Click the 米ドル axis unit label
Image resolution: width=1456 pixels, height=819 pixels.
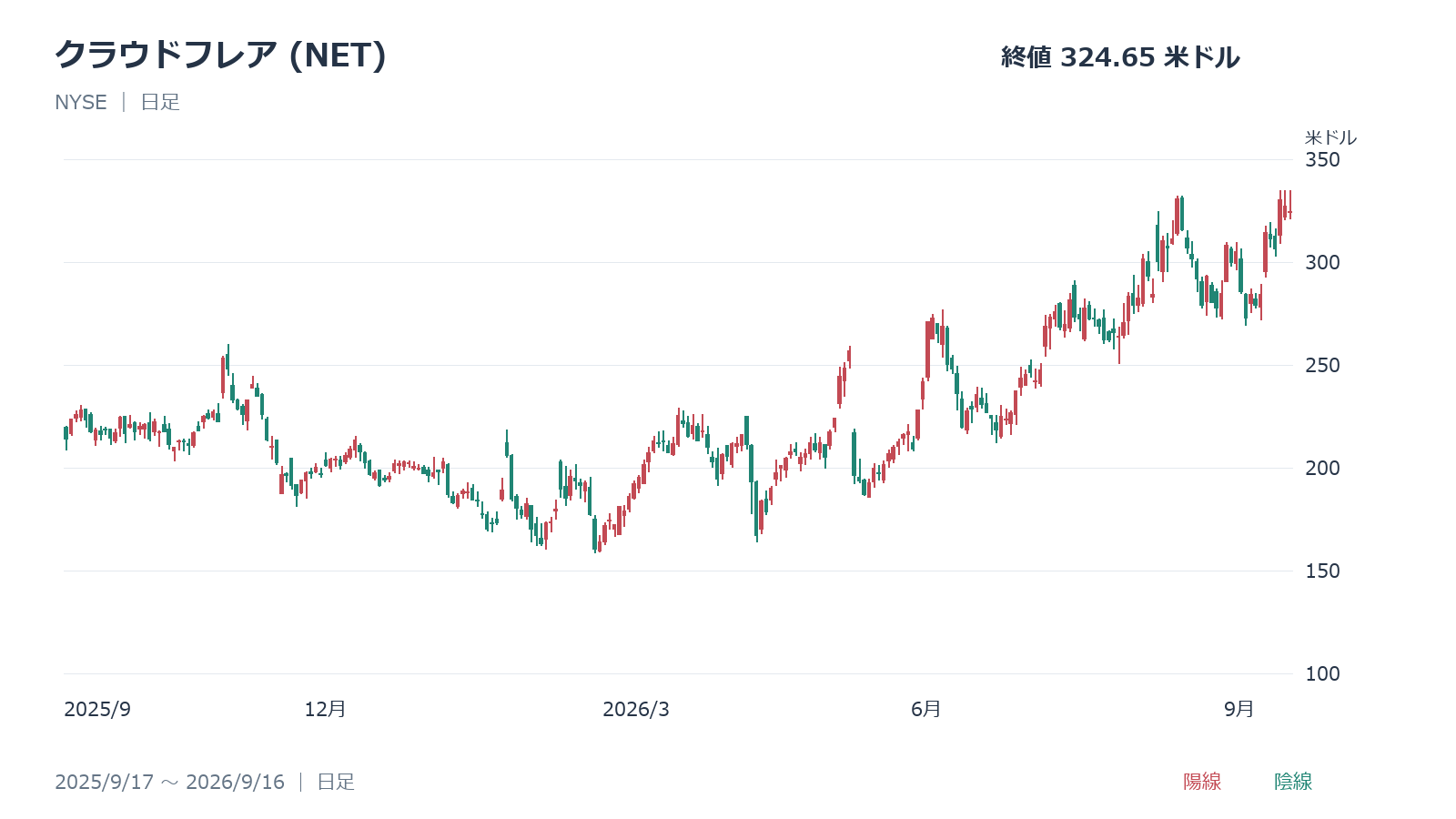point(1330,137)
